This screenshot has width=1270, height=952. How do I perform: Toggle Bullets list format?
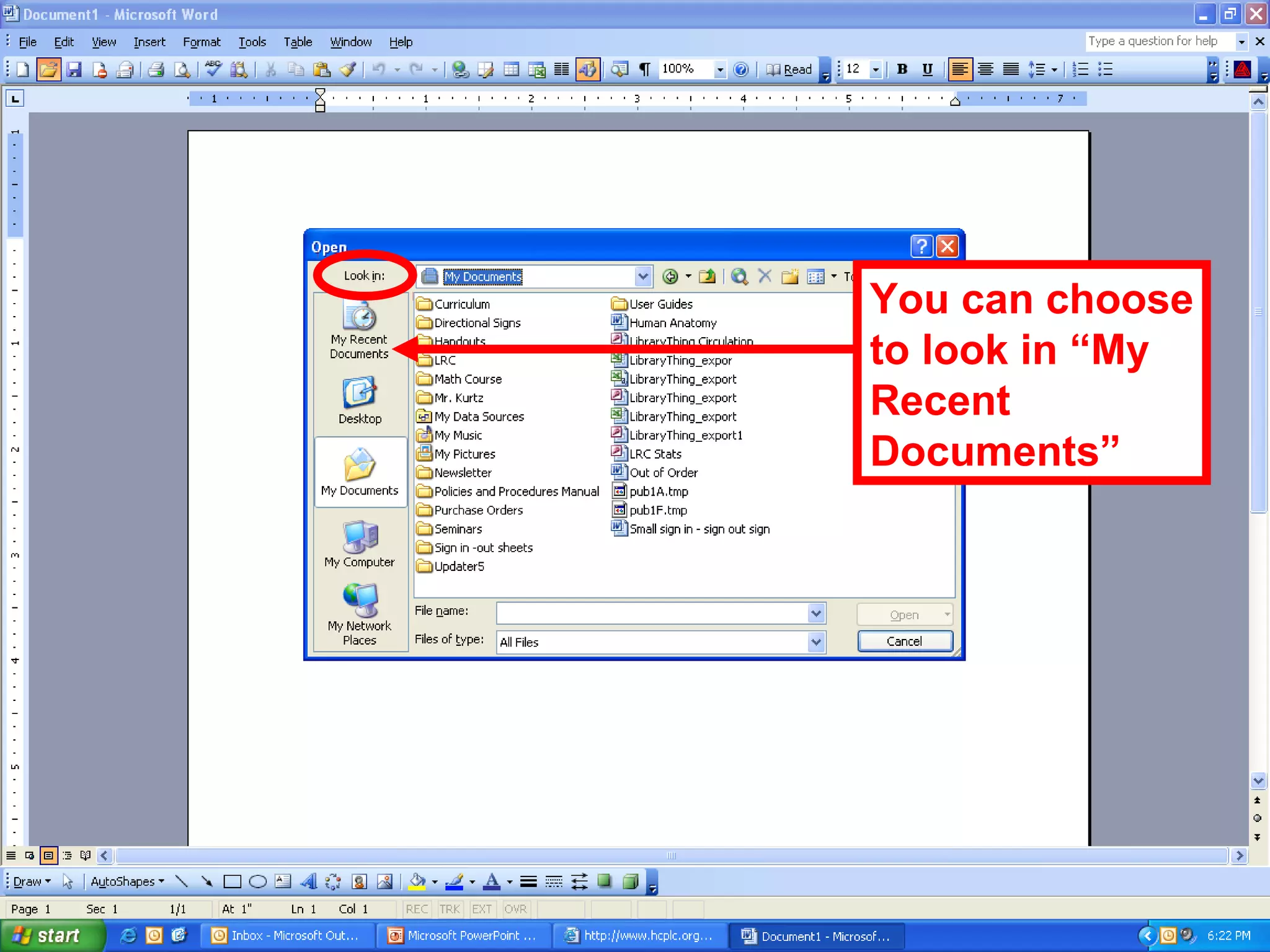pyautogui.click(x=1106, y=69)
